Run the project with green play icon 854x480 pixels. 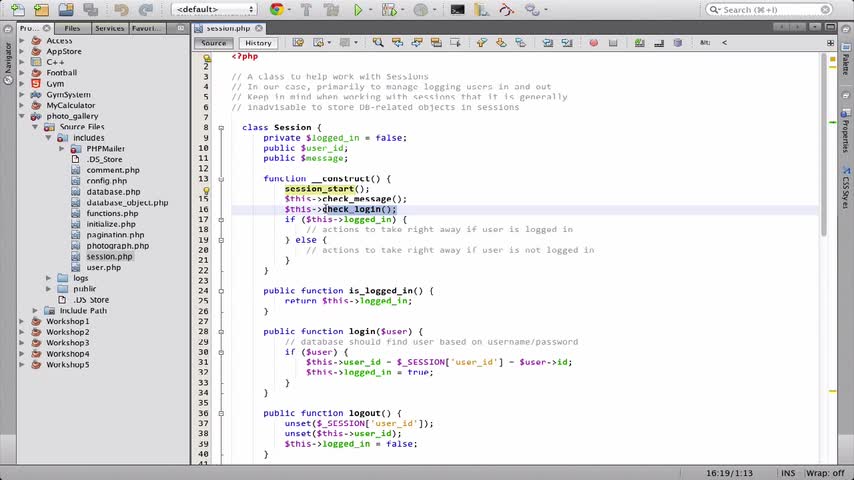pyautogui.click(x=358, y=9)
